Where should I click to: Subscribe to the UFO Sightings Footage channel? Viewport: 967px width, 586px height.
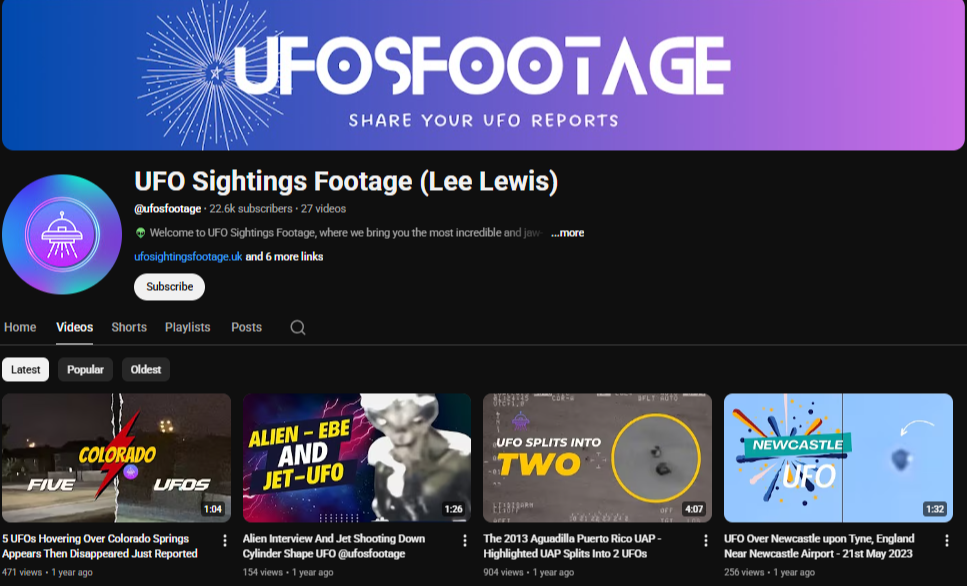[170, 287]
